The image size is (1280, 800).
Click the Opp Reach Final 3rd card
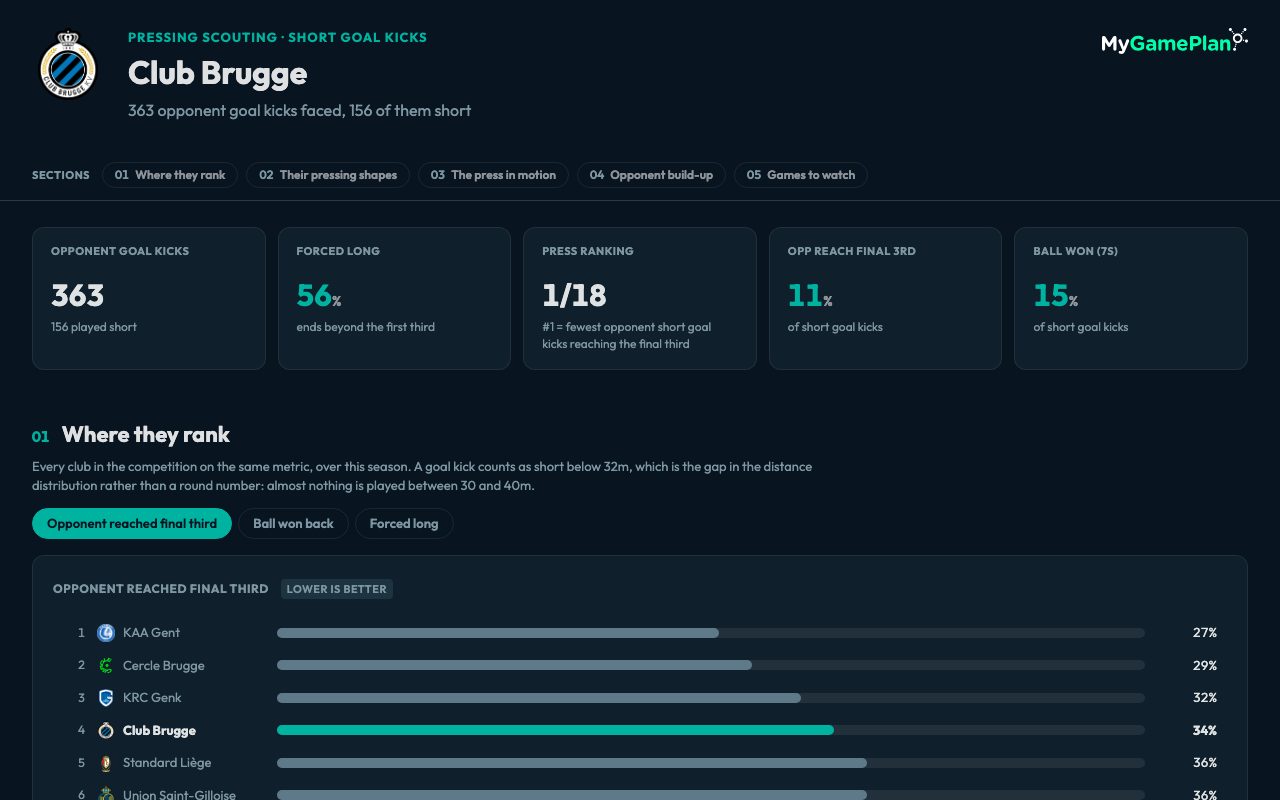885,299
